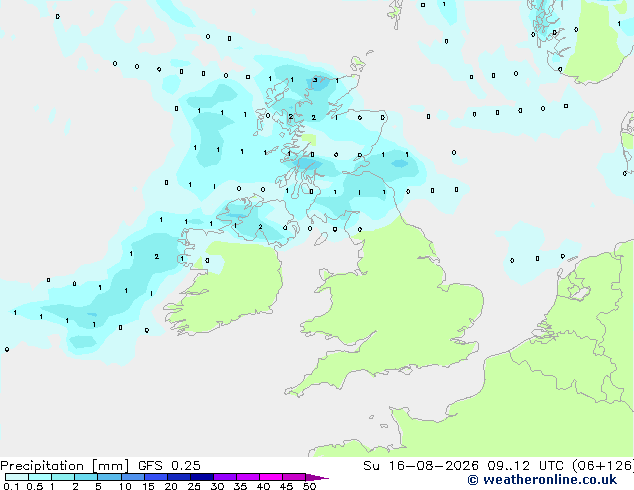Click the "35" legend scale label

click(x=240, y=486)
